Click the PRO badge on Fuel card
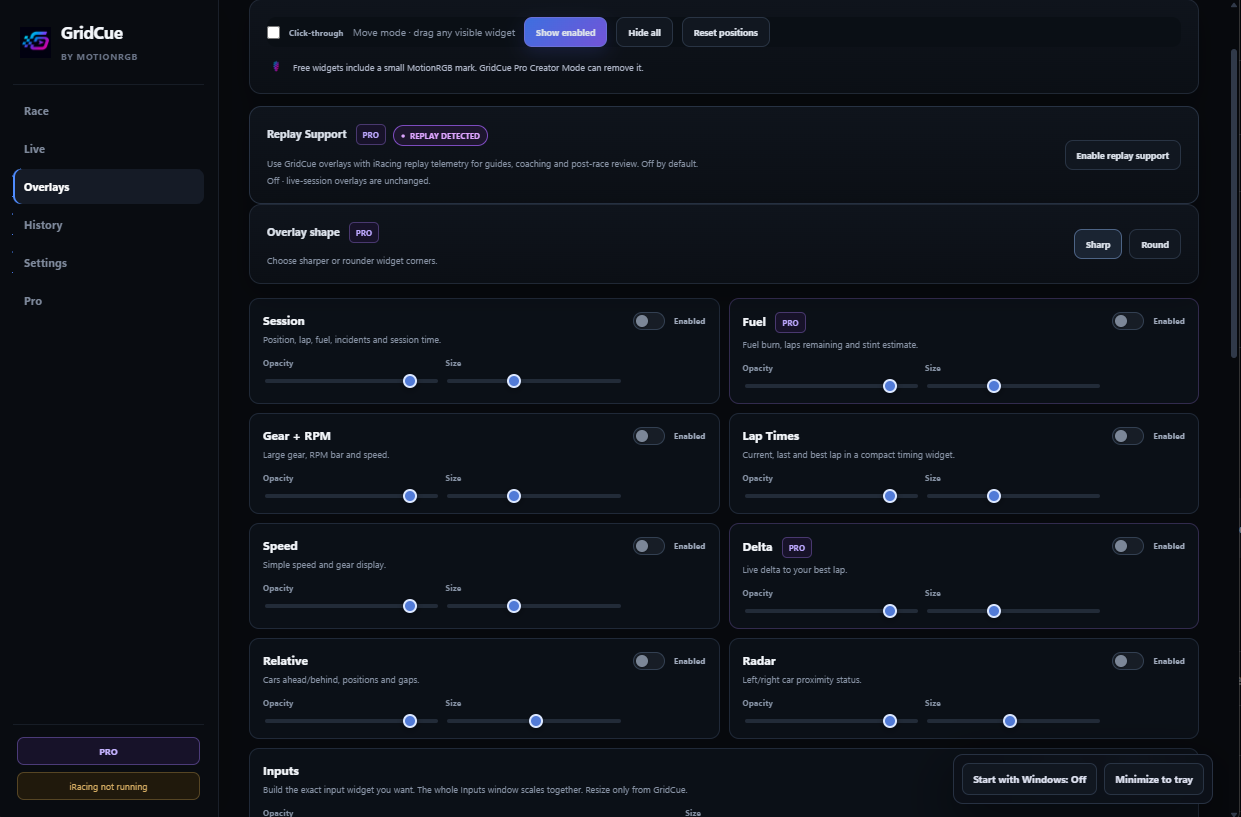 click(790, 323)
